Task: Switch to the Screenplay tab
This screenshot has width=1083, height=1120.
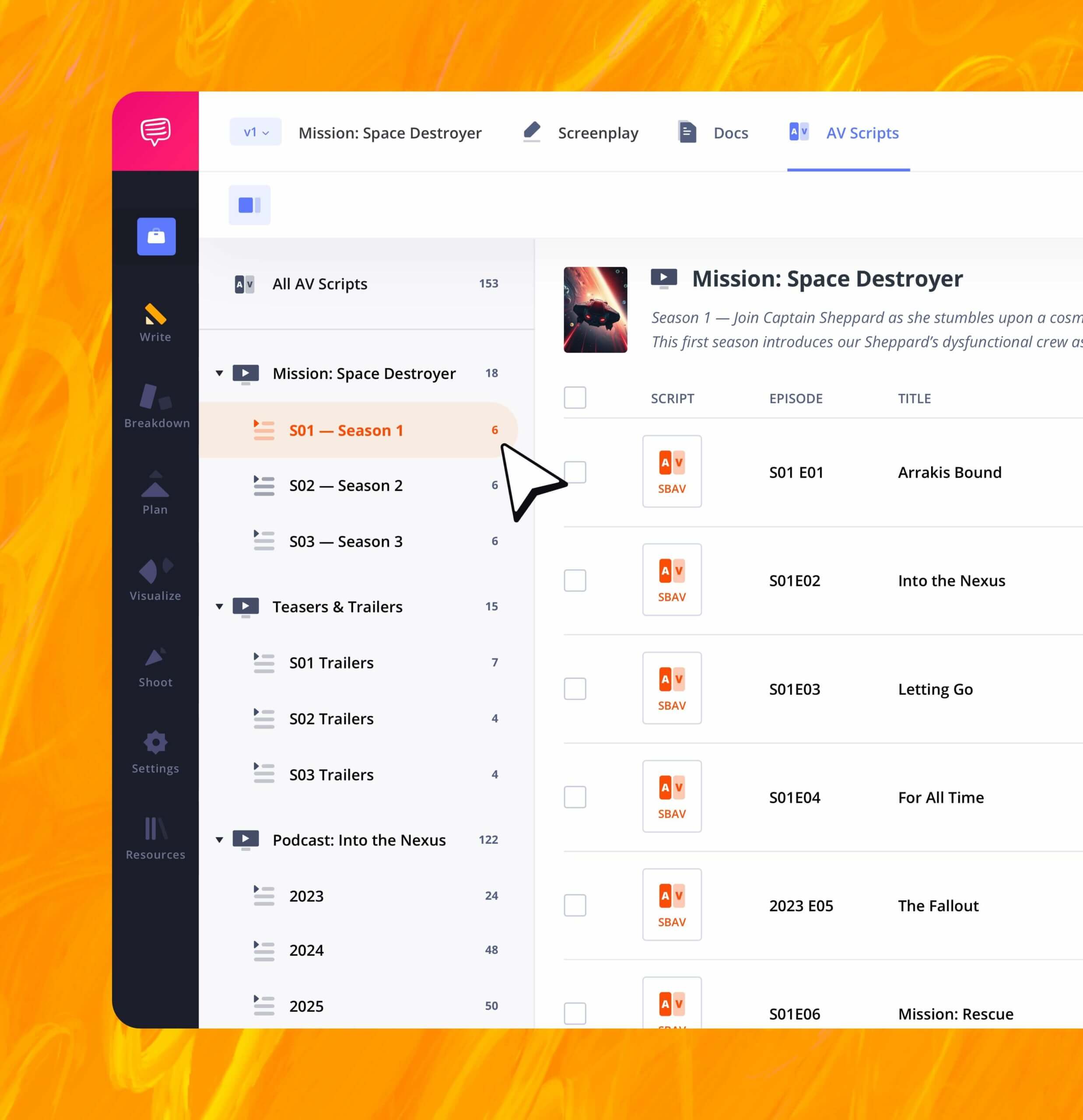Action: coord(598,133)
